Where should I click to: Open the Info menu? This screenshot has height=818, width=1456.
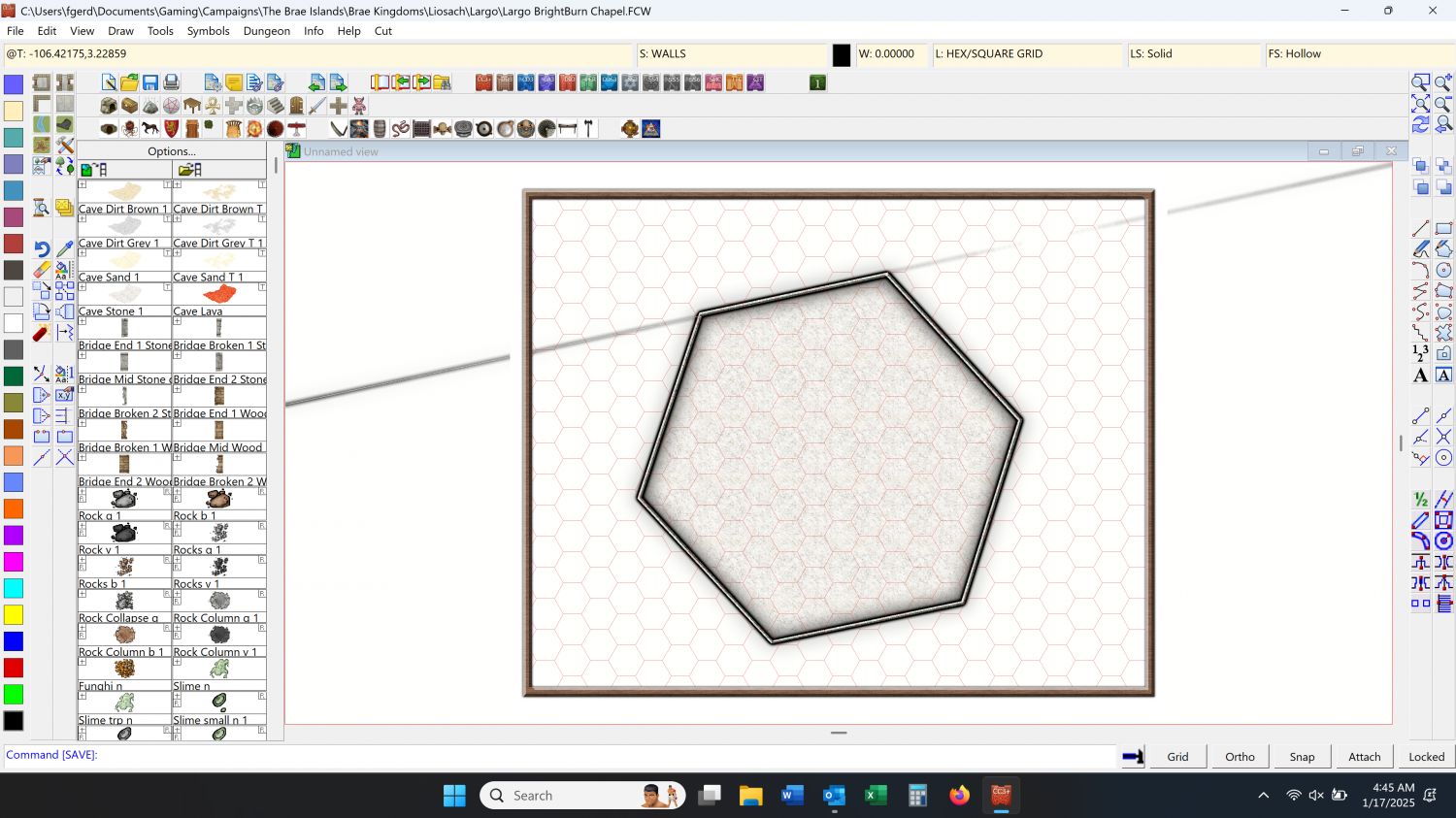tap(314, 31)
